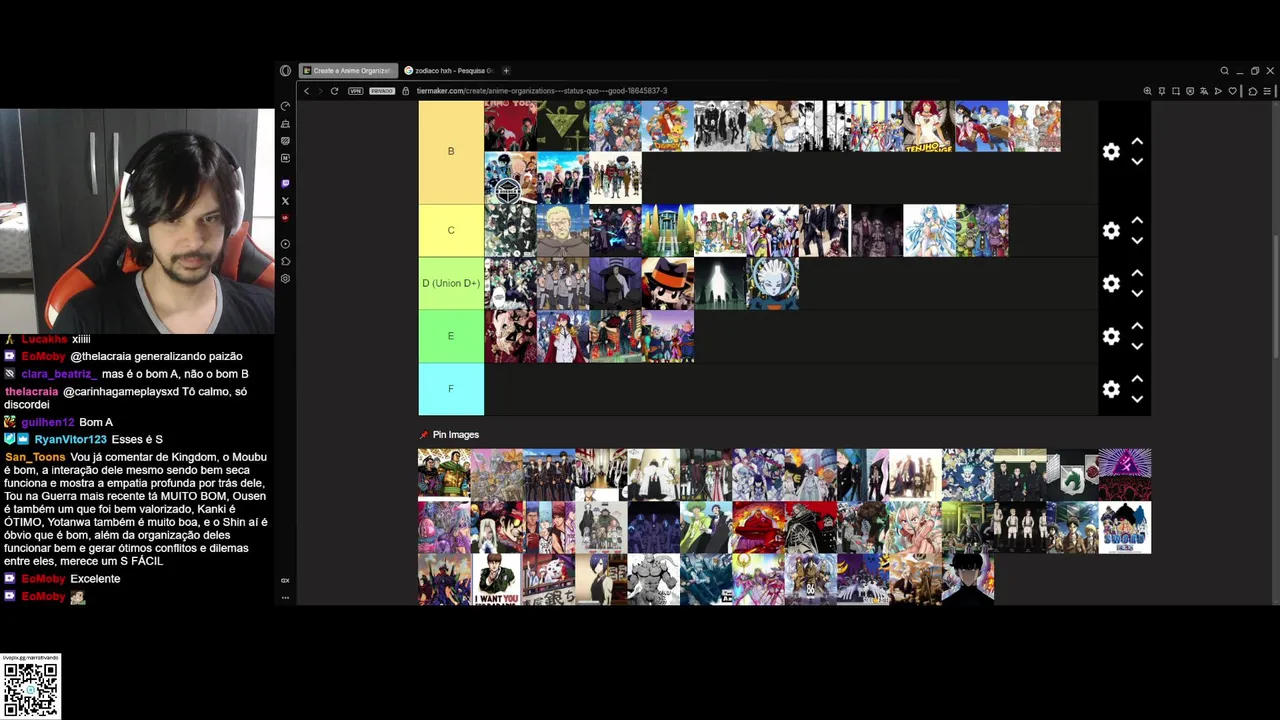Open sidebar Settings gear icon
The width and height of the screenshot is (1280, 720).
pyautogui.click(x=285, y=279)
